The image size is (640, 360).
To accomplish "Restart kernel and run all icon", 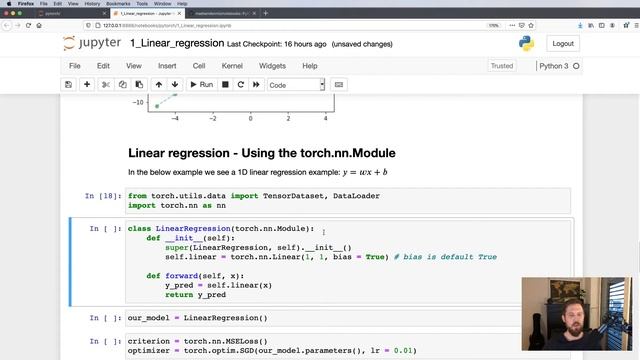I will click(x=256, y=84).
